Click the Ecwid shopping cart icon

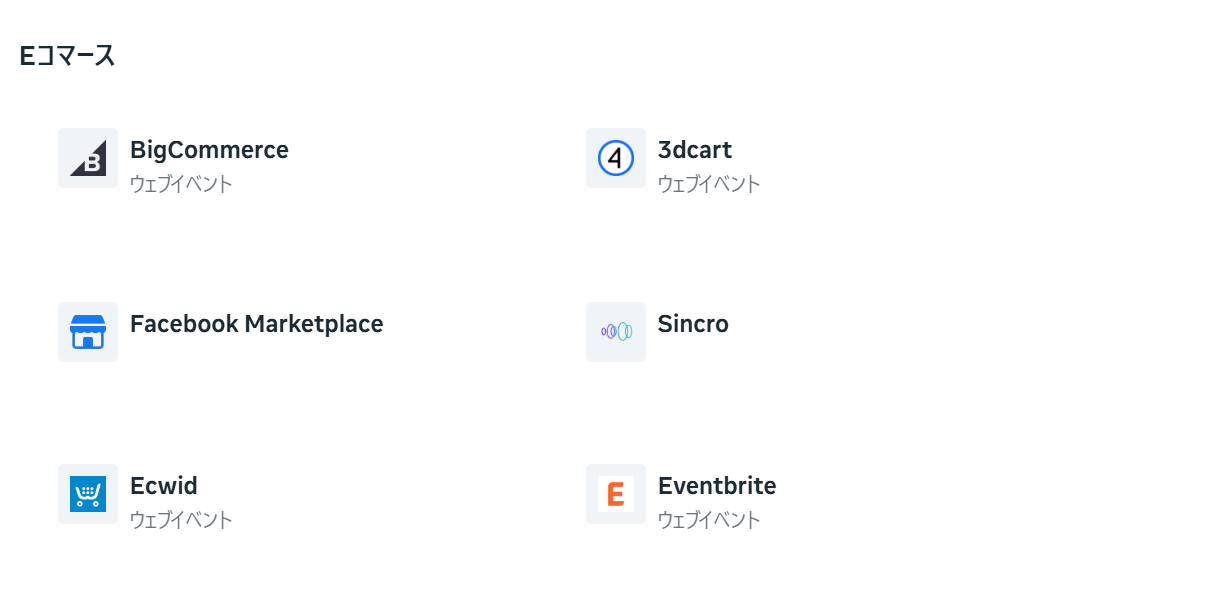(x=88, y=494)
